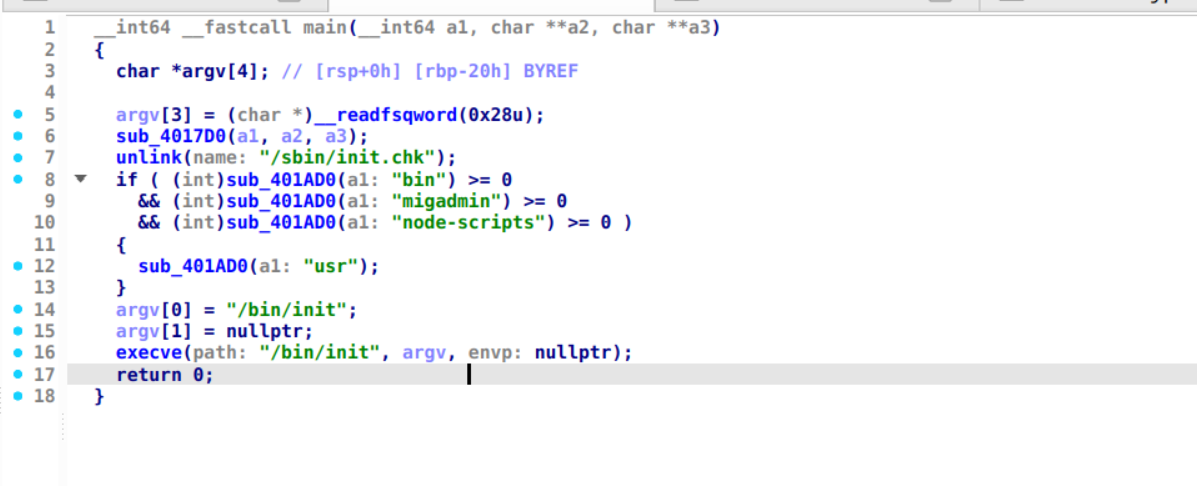
Task: Select line number 4 in gutter
Action: click(50, 93)
